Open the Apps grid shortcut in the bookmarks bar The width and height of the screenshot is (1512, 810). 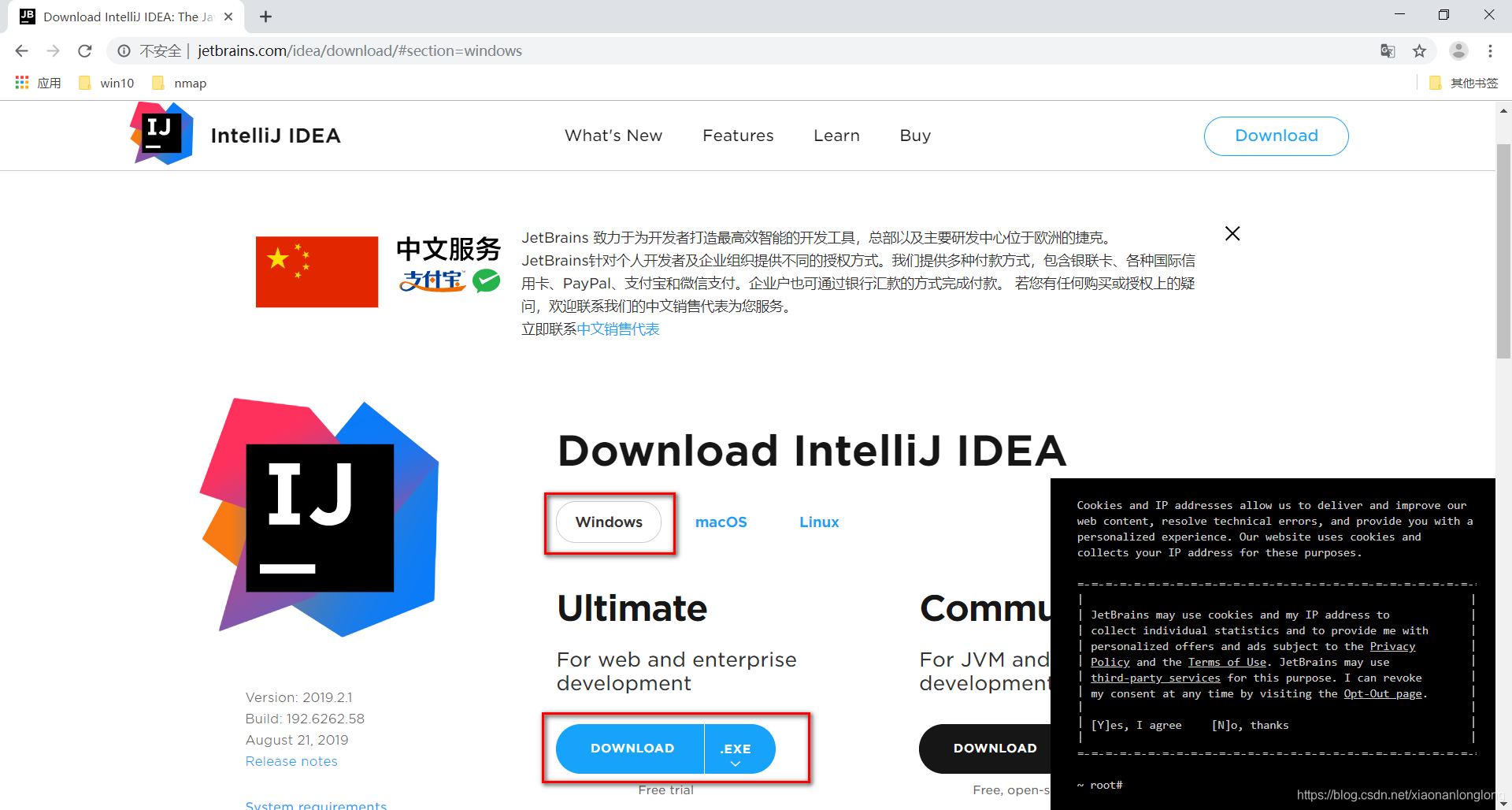(38, 83)
